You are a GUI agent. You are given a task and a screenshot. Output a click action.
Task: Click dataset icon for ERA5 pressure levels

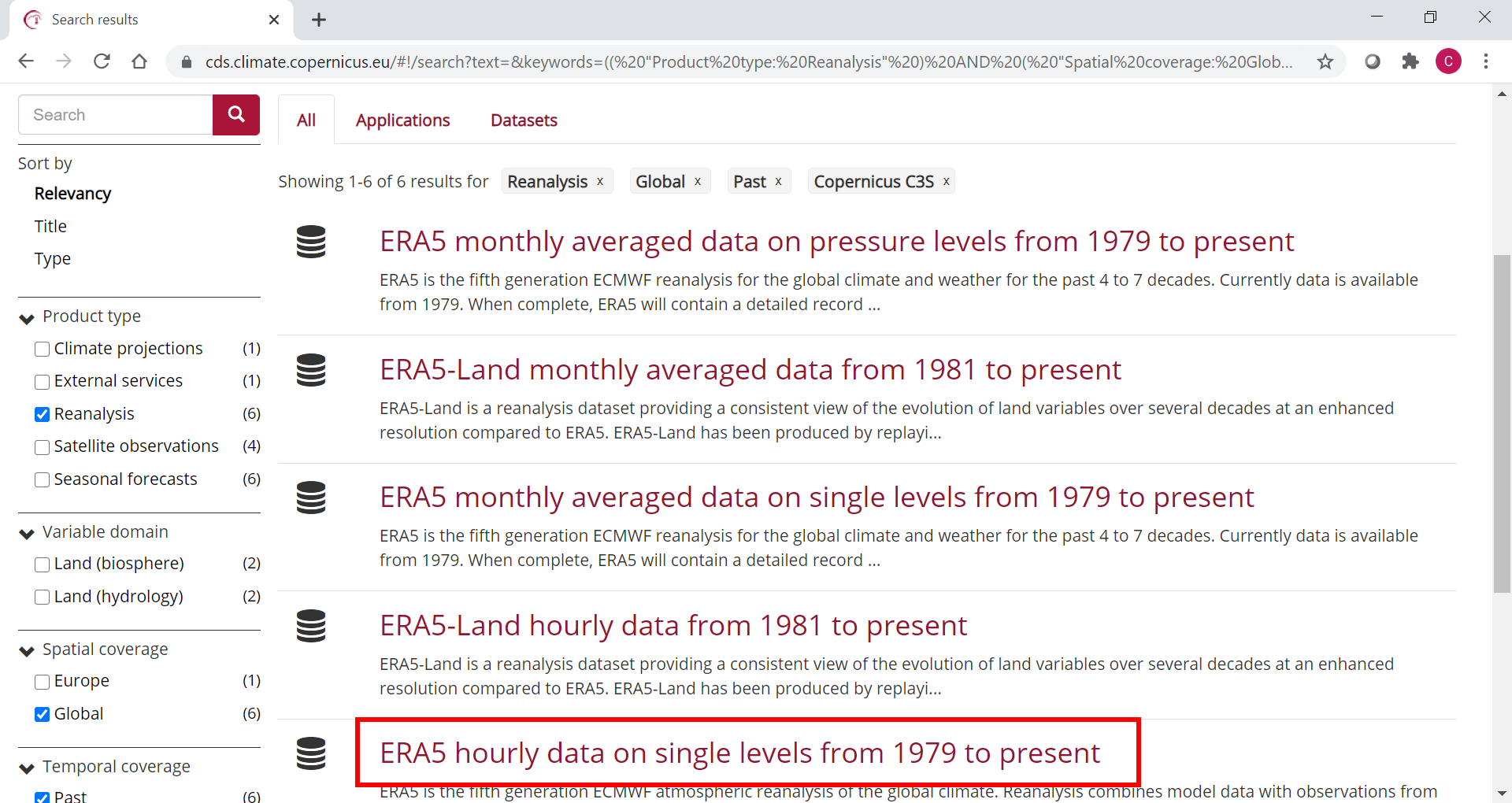[311, 242]
